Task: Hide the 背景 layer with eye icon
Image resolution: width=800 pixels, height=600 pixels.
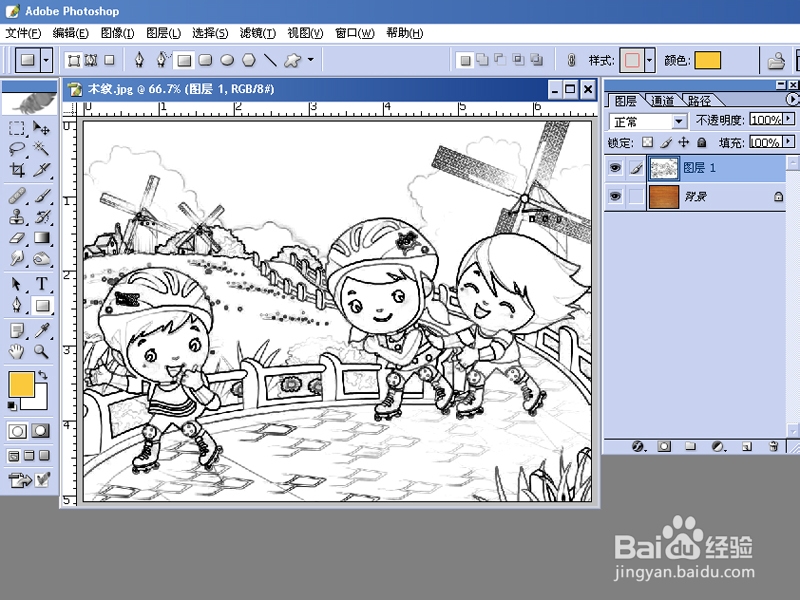Action: (x=615, y=196)
